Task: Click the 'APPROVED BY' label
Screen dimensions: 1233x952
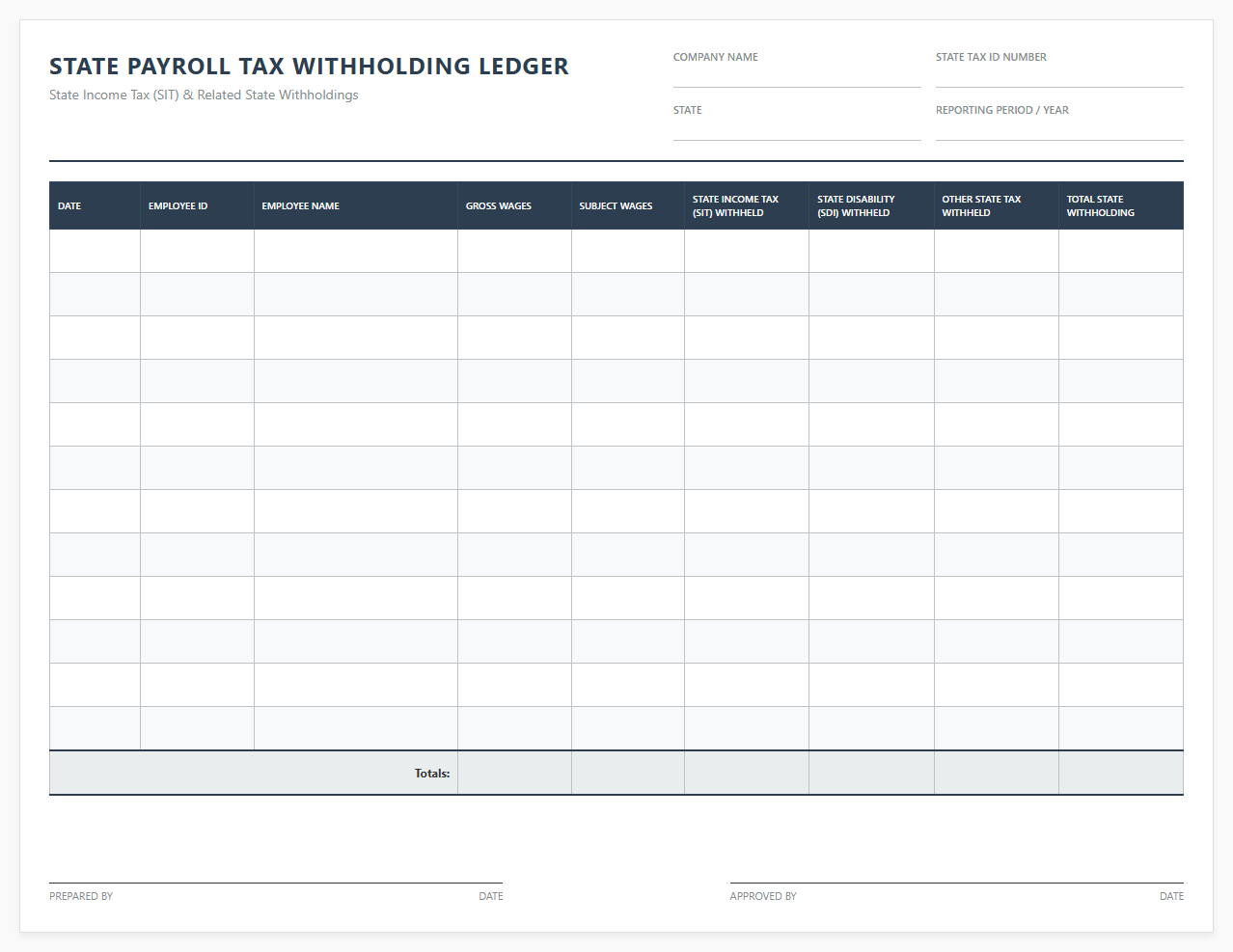Action: 763,896
